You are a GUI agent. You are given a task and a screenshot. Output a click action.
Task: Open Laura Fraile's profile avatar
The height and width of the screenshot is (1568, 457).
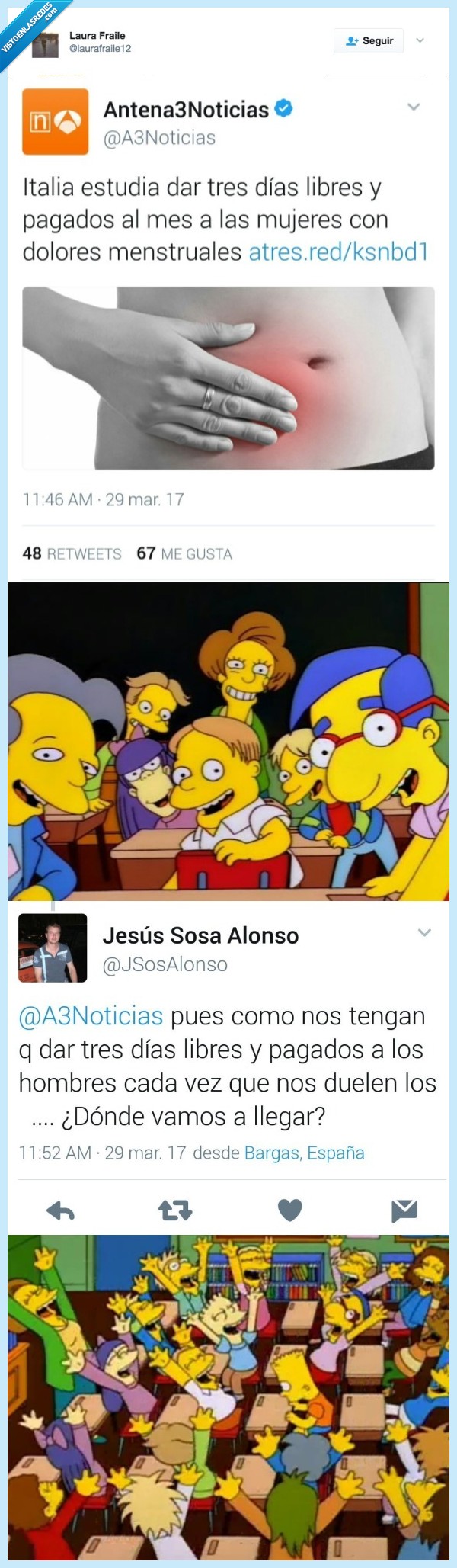pos(45,45)
